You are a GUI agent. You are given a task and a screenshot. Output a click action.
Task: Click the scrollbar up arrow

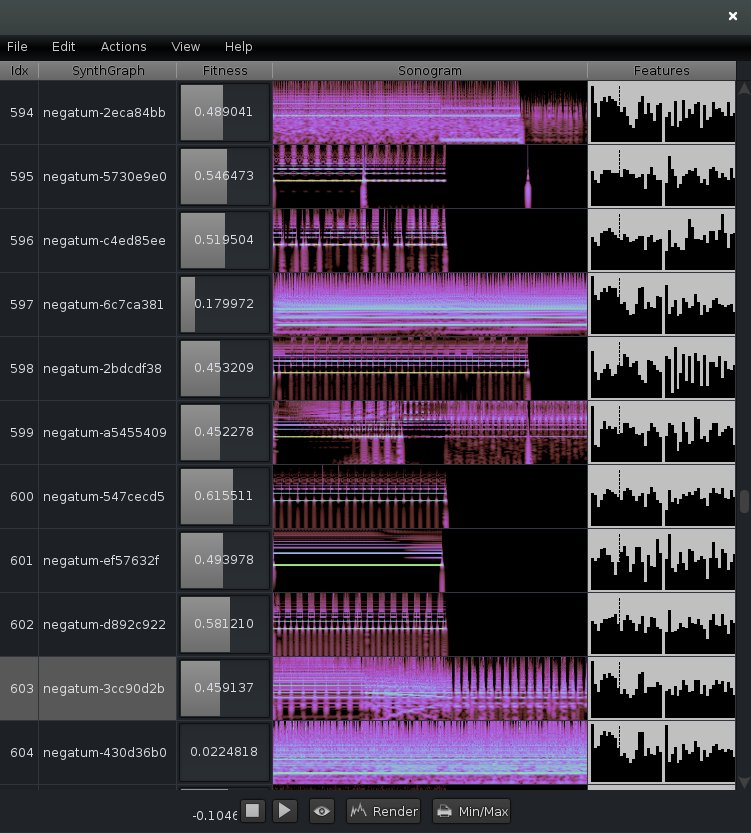(x=743, y=87)
